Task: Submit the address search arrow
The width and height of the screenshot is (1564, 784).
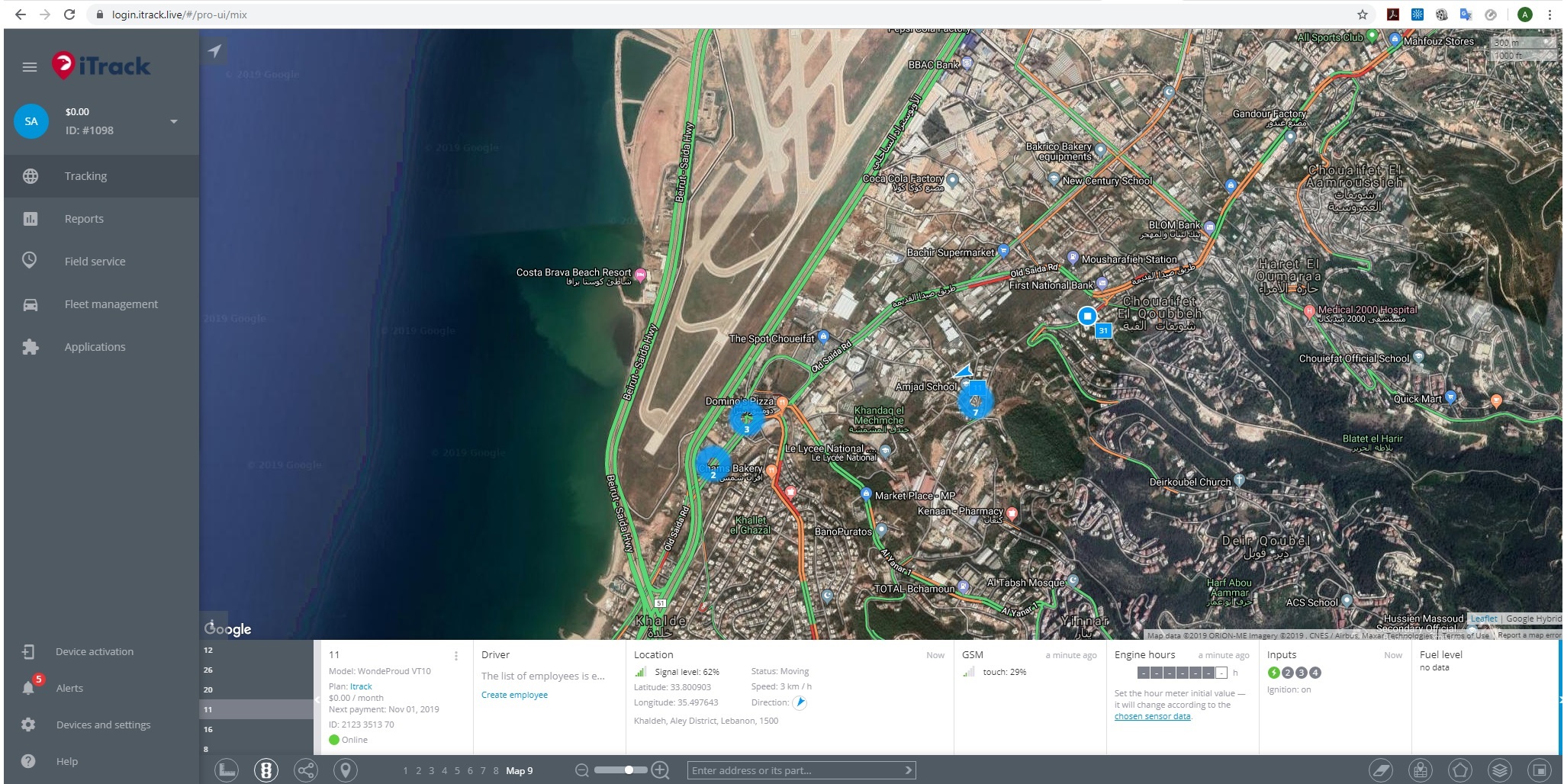Action: 908,770
